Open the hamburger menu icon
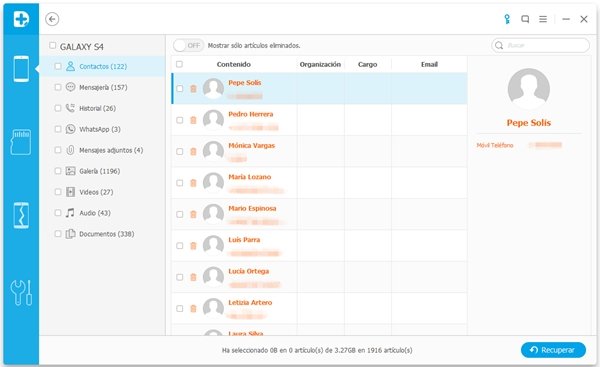Image resolution: width=600 pixels, height=367 pixels. pos(543,19)
